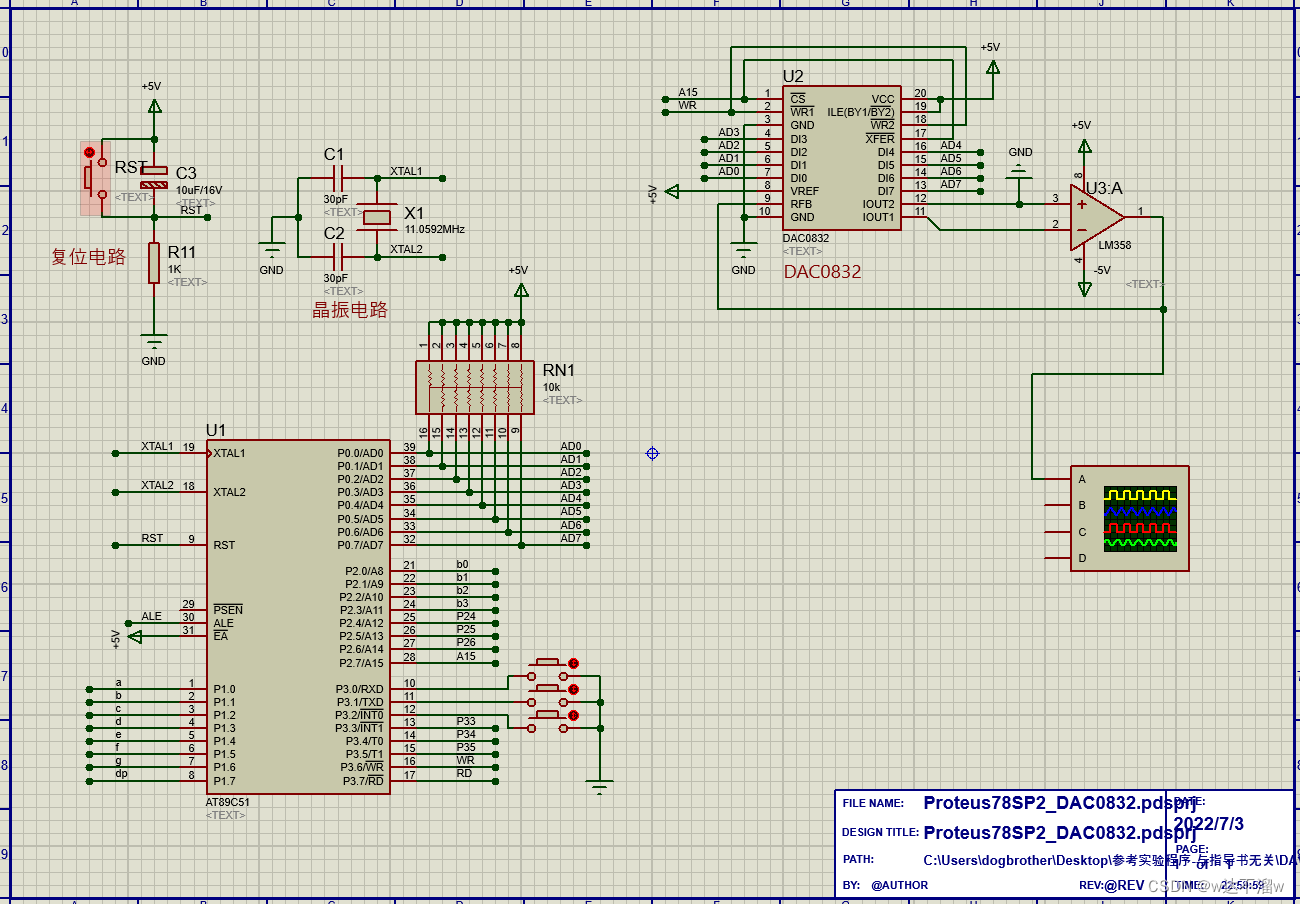
Task: Click the RN1 reference label
Action: coord(559,370)
